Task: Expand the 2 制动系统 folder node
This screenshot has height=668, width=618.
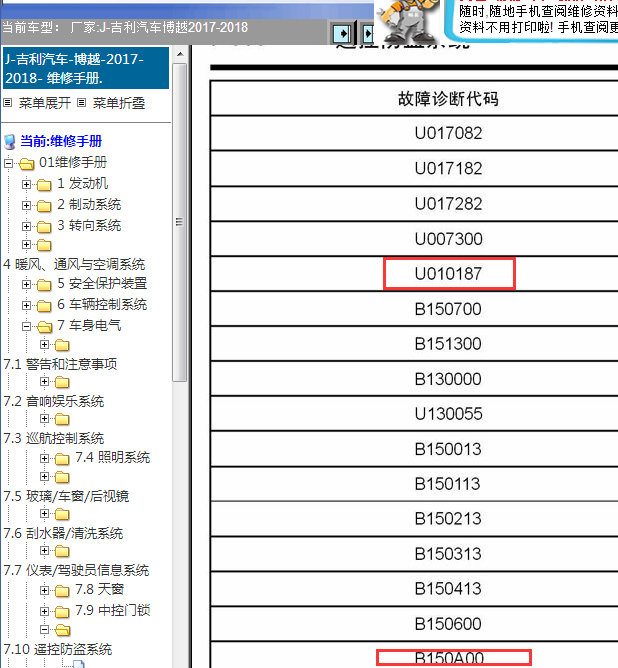Action: click(x=26, y=205)
